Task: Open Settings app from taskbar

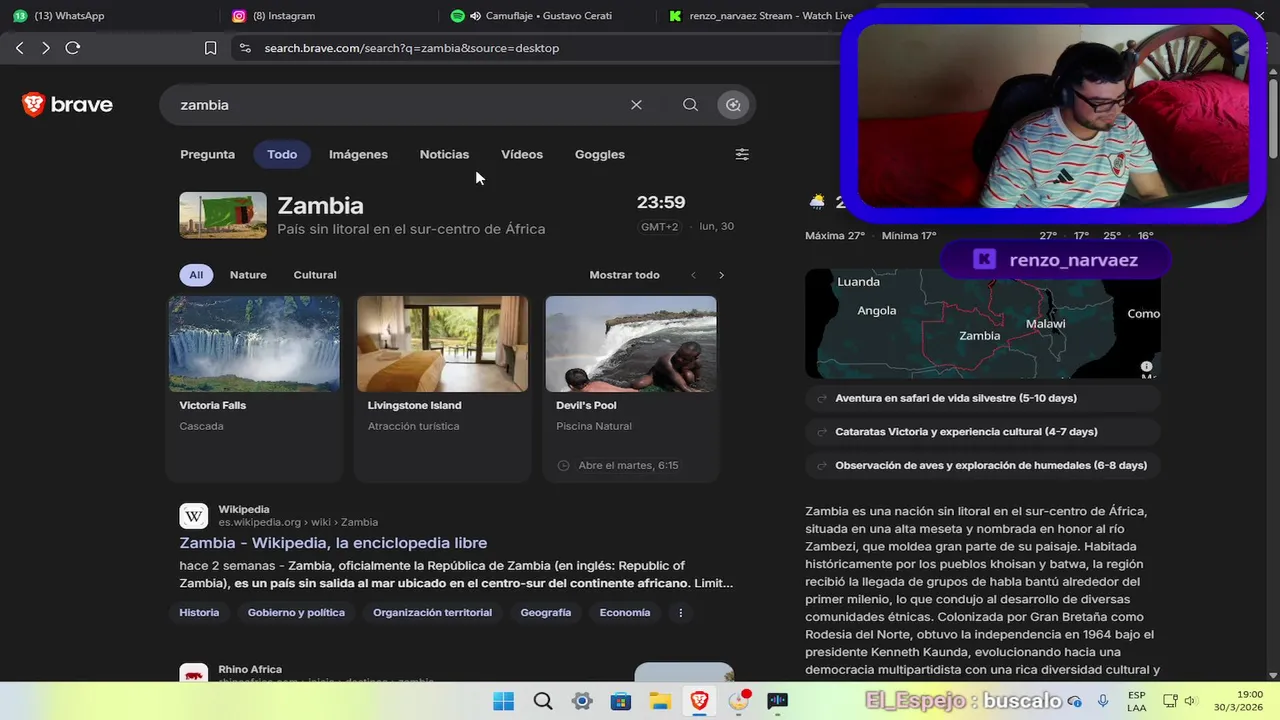Action: [x=582, y=701]
